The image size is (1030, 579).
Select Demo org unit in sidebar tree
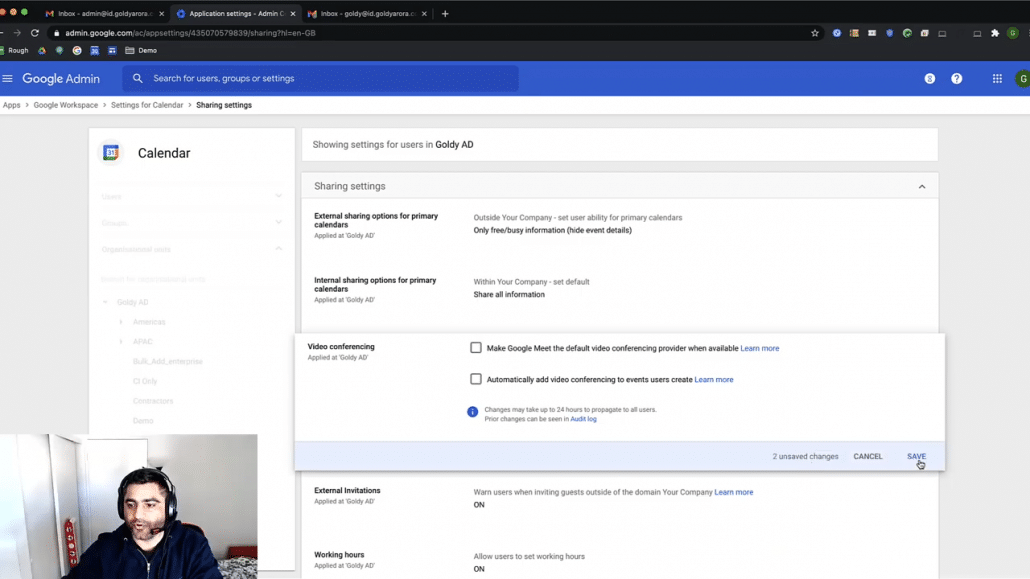(143, 421)
